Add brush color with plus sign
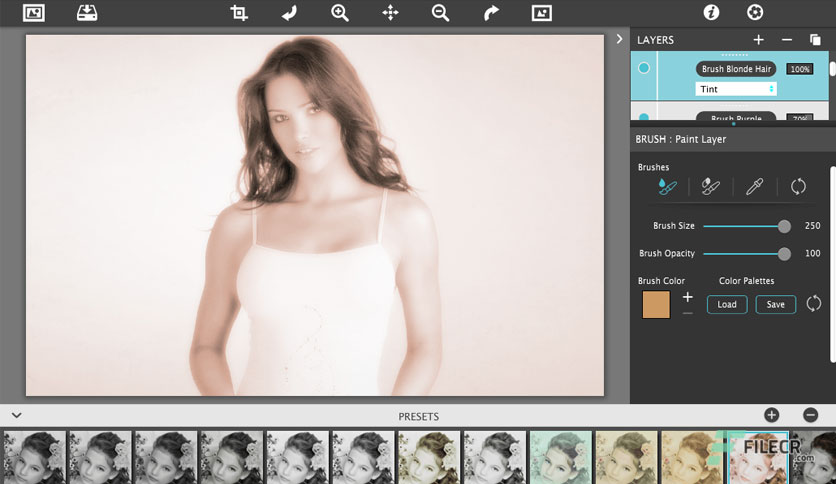The image size is (836, 484). (688, 297)
